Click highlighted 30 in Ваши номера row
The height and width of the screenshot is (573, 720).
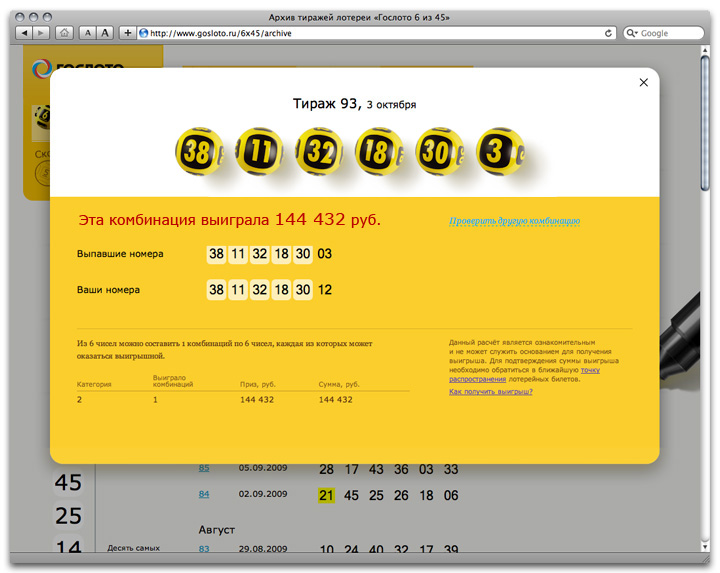[x=303, y=290]
